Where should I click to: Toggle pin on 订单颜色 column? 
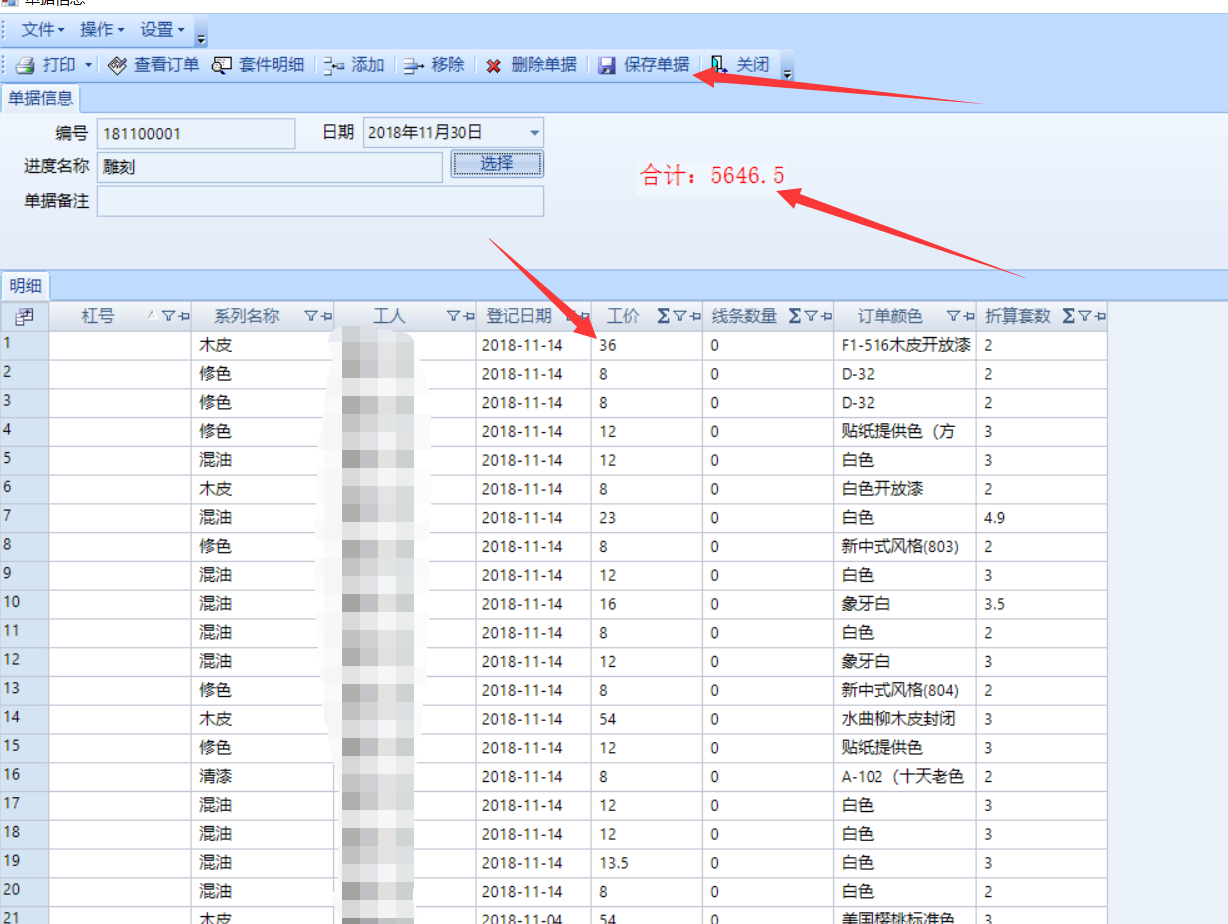coord(968,316)
